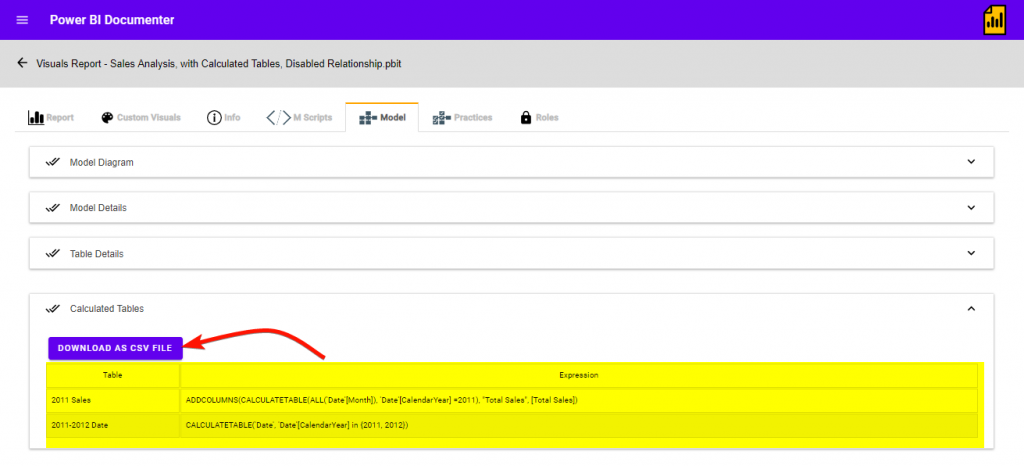Open the Custom Visuals tab

pos(140,117)
